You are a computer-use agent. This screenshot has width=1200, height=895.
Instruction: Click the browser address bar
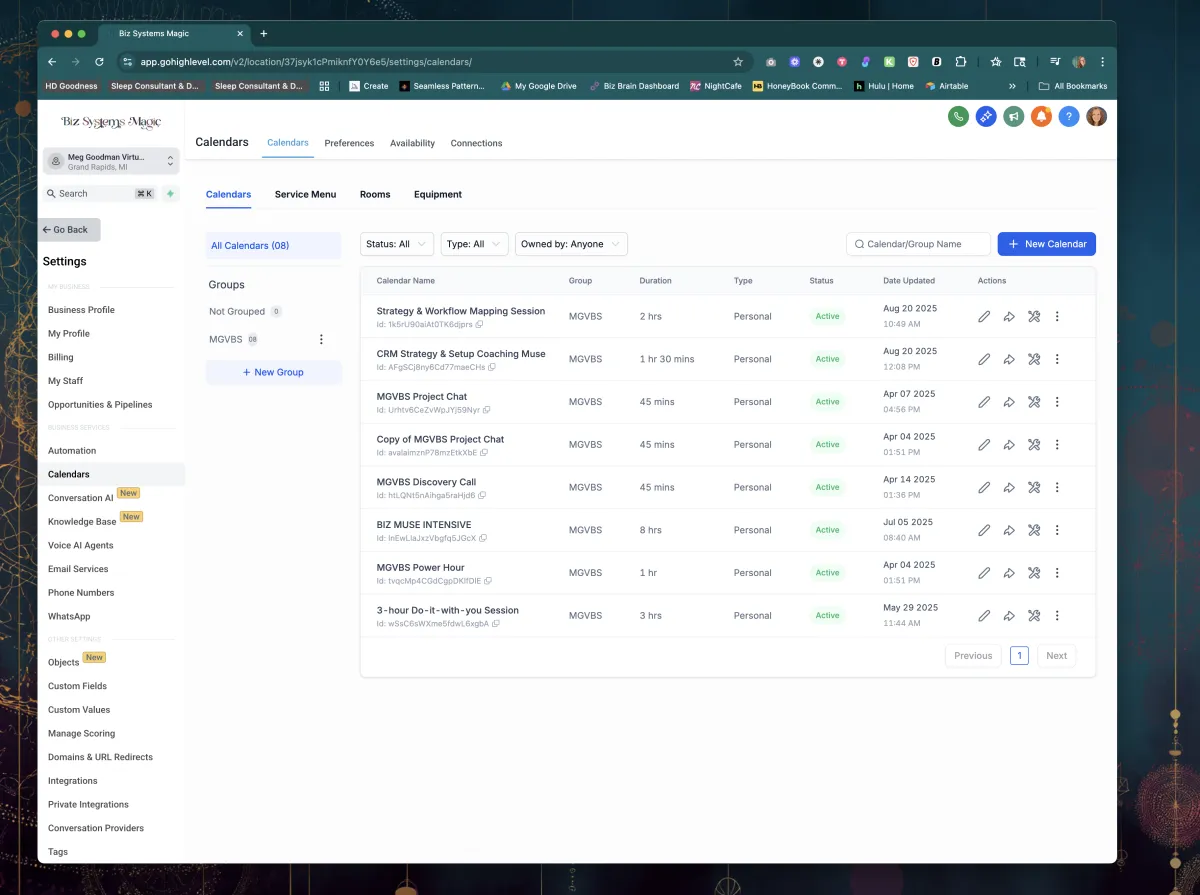[430, 62]
